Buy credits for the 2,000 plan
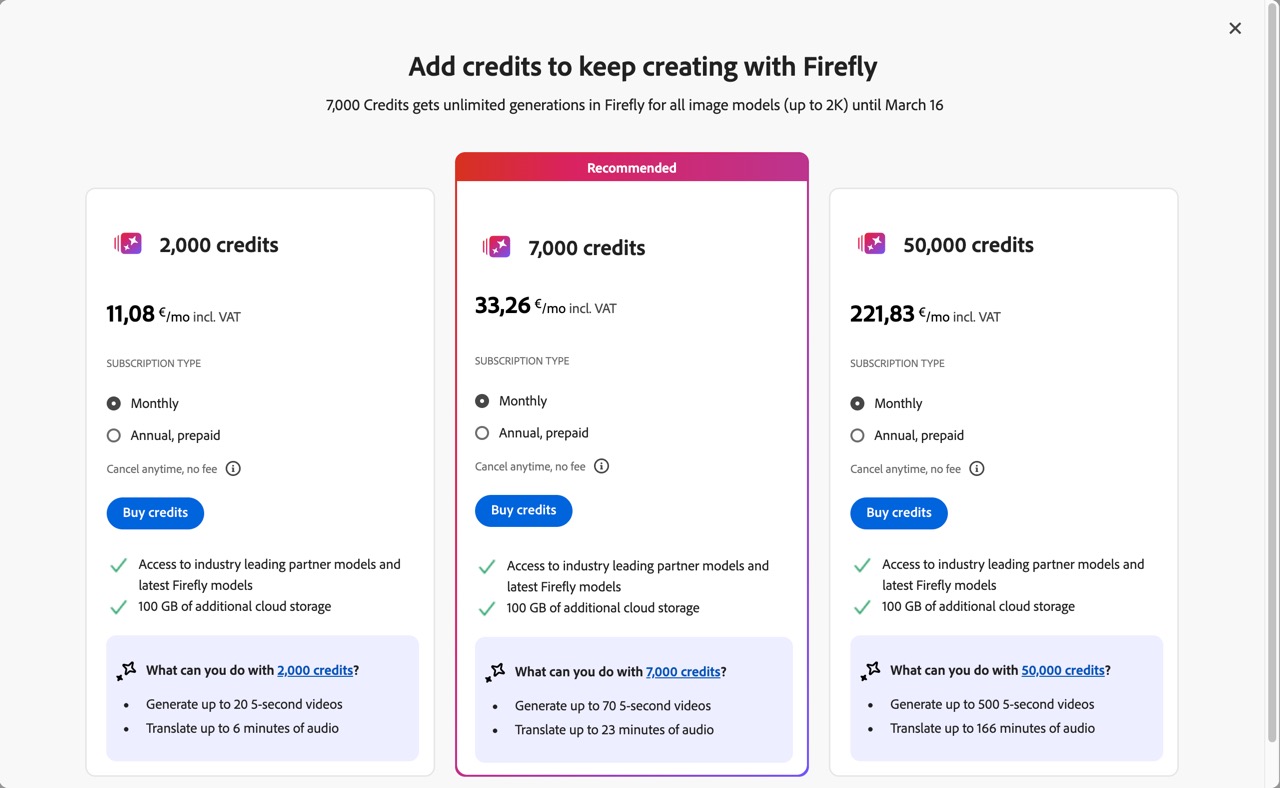The width and height of the screenshot is (1280, 788). tap(155, 513)
